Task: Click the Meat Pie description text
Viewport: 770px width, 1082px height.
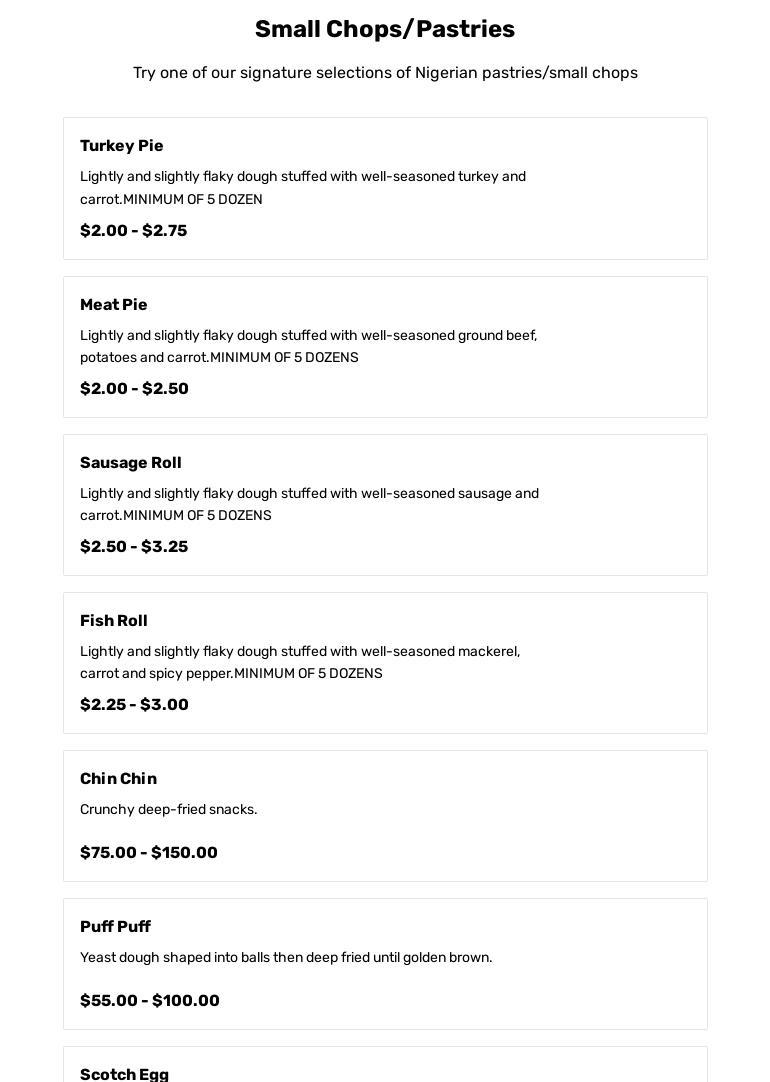Action: pyautogui.click(x=308, y=346)
